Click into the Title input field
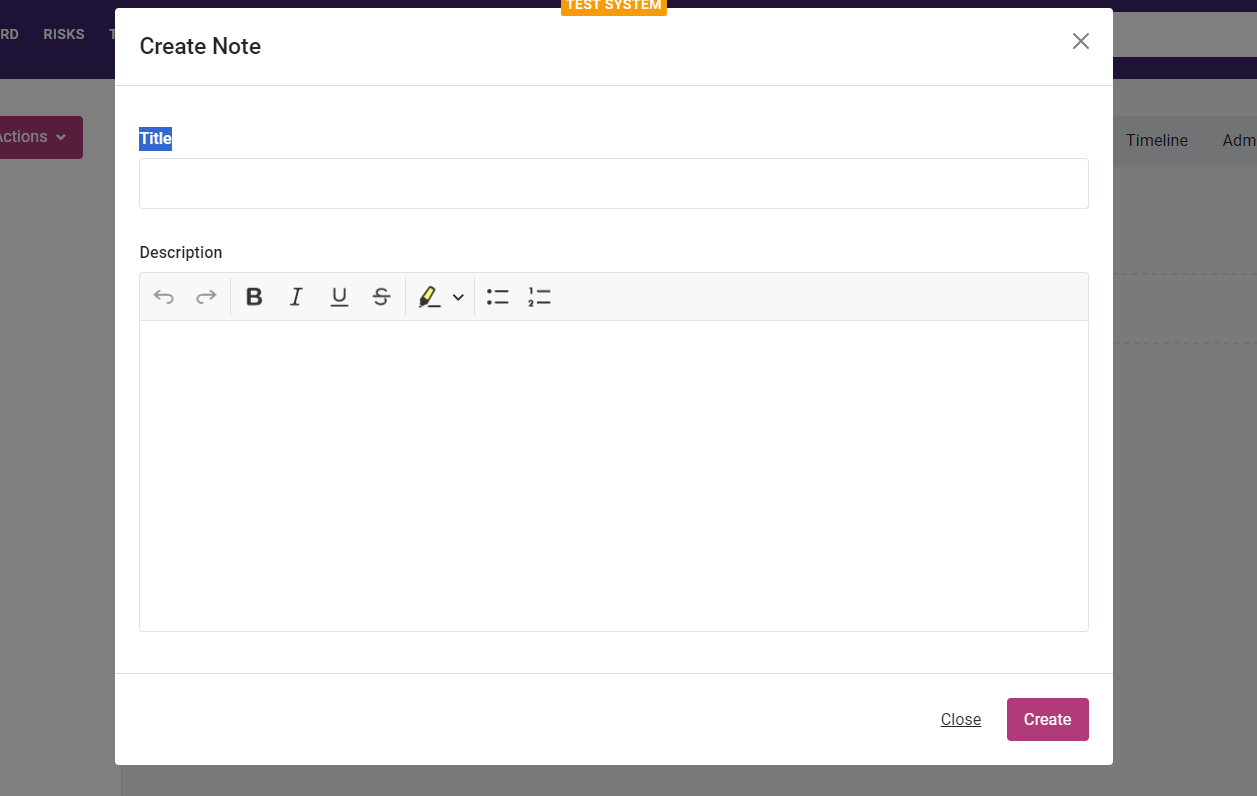The height and width of the screenshot is (796, 1257). (x=613, y=184)
